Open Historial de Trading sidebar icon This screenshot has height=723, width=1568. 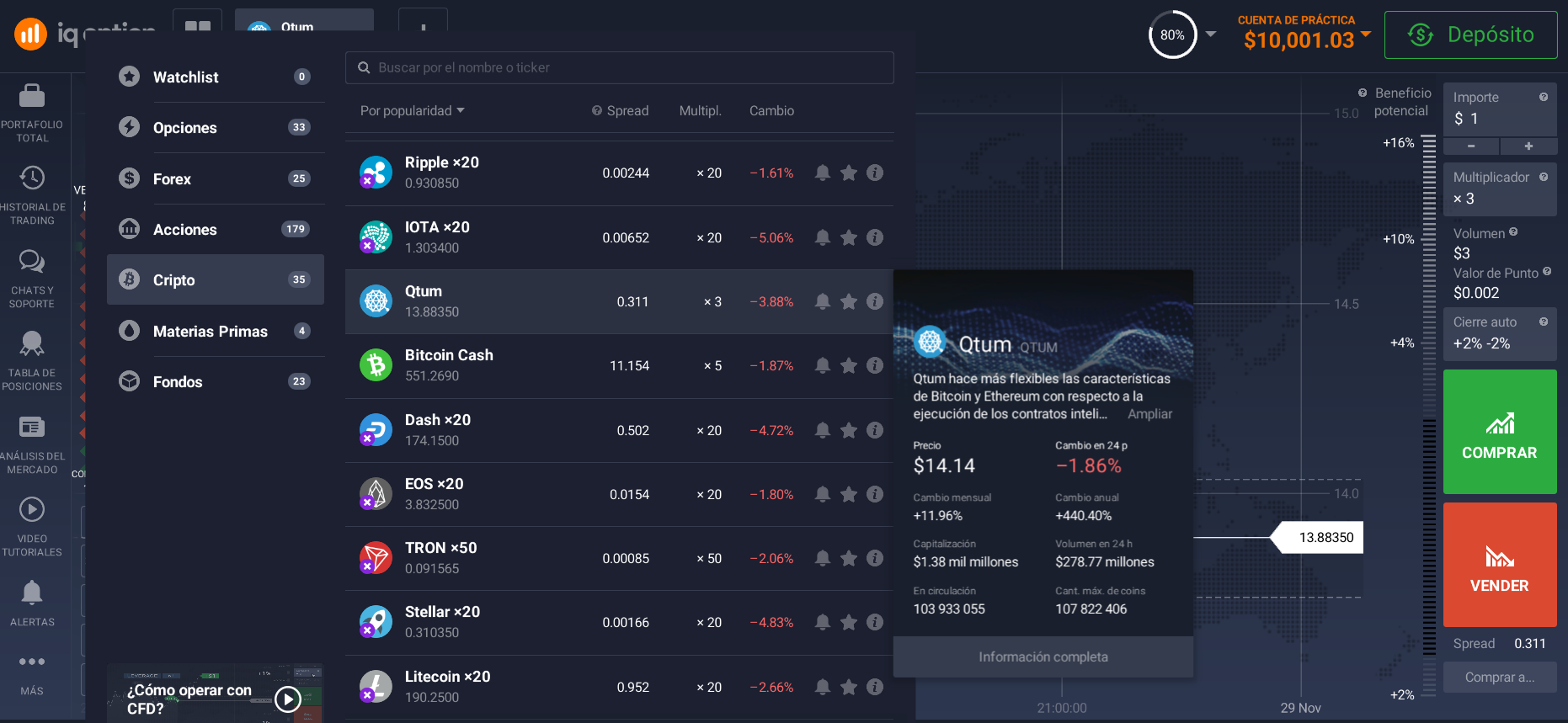click(x=32, y=196)
